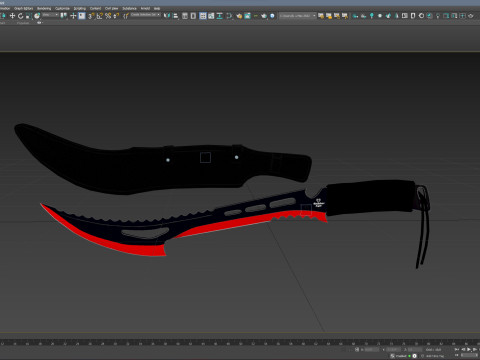Open the reference coordinate system dropdown

click(x=51, y=15)
